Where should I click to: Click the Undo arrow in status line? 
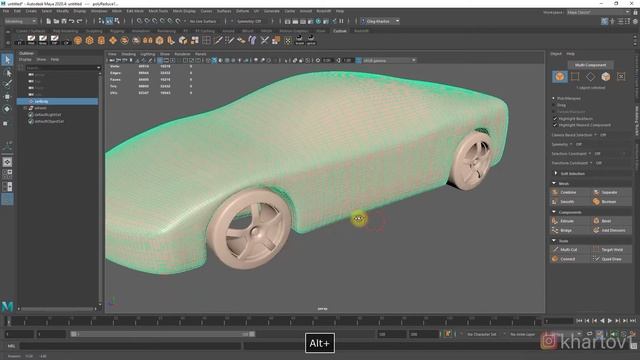[72, 21]
